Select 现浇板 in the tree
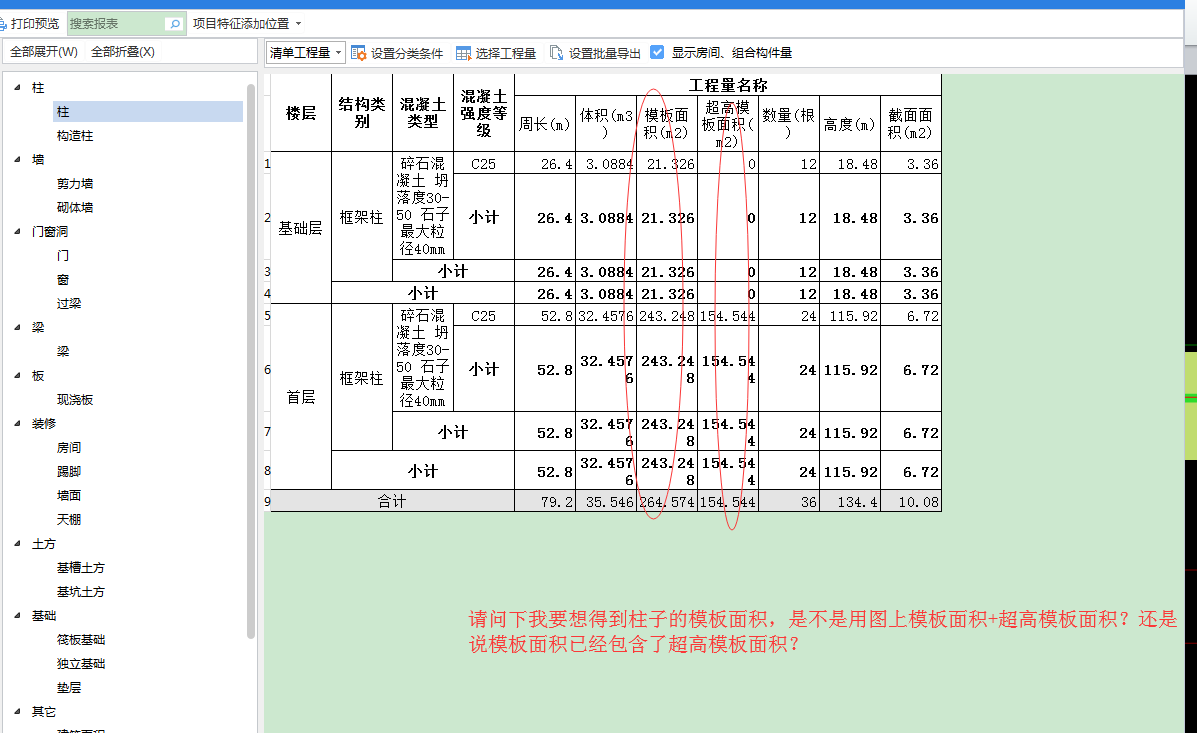Viewport: 1197px width, 733px height. tap(75, 399)
